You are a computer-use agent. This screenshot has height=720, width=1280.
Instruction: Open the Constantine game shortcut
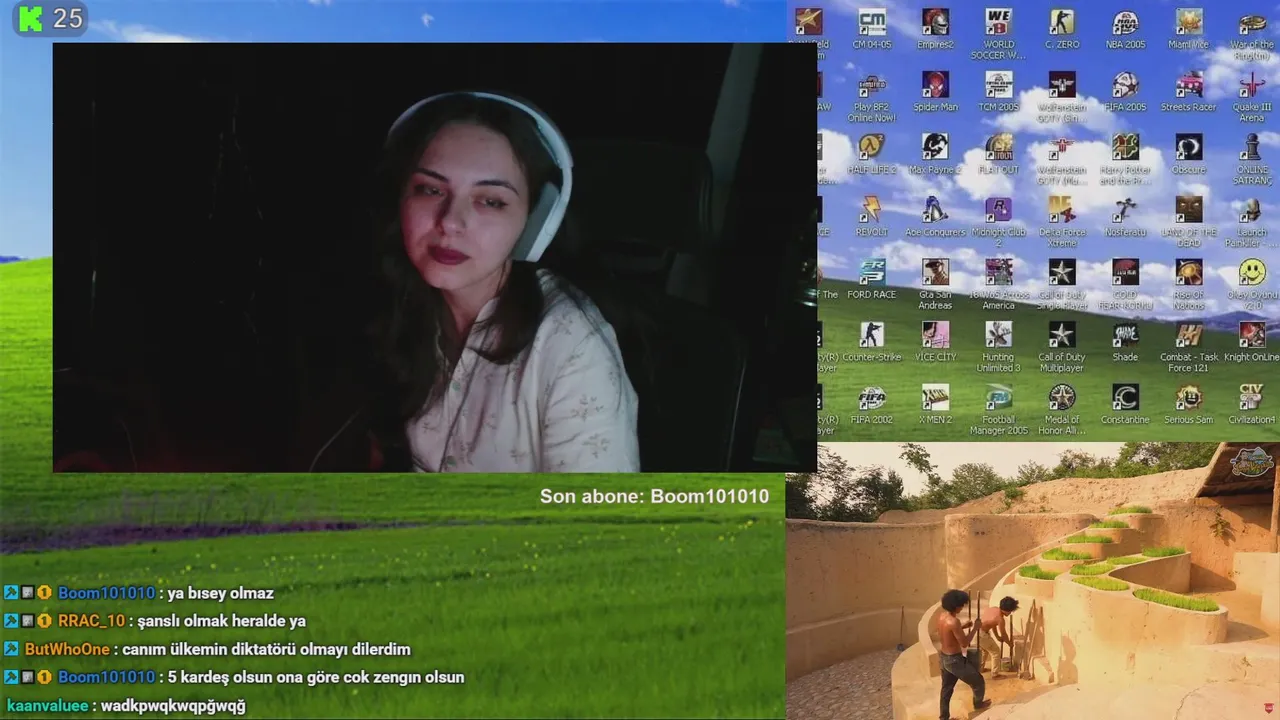click(x=1125, y=405)
